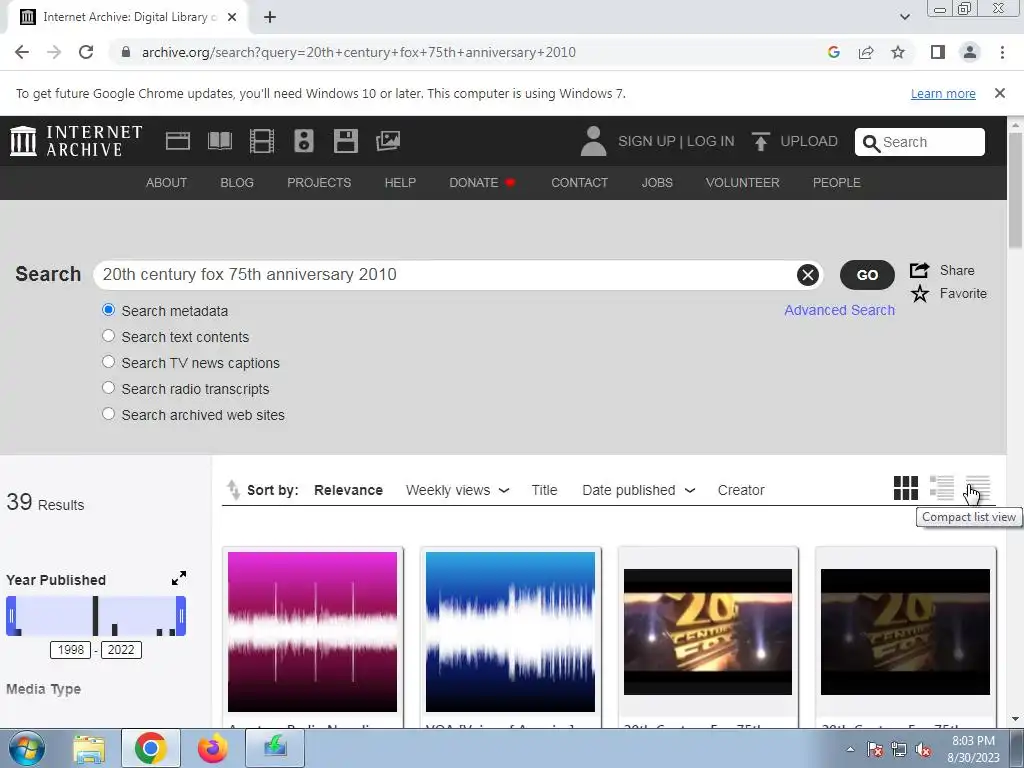Select Search TV news captions option

[x=108, y=362]
